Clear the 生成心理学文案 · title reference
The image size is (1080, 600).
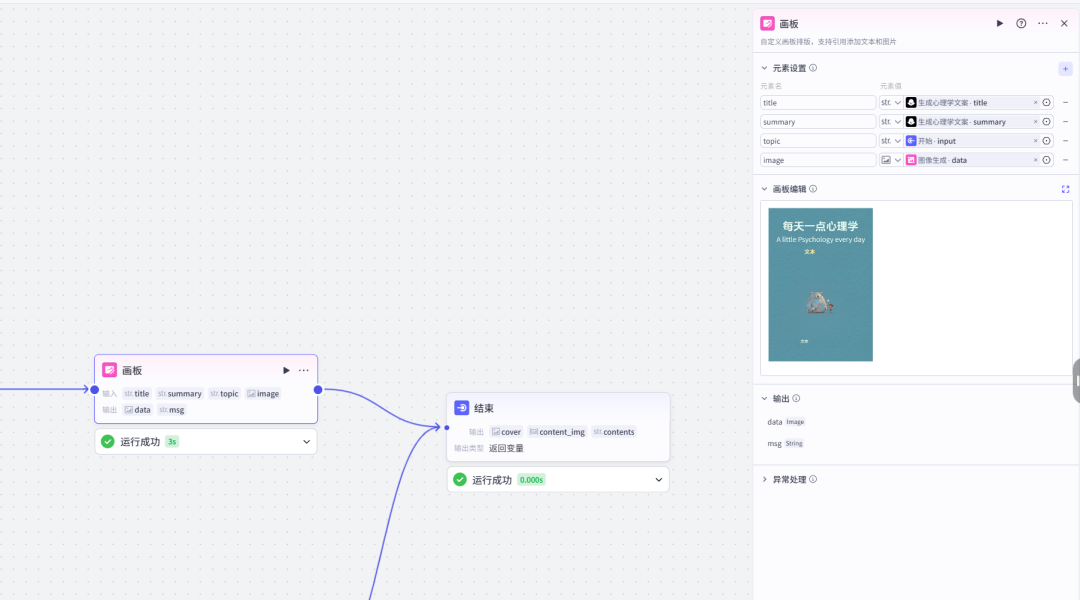pyautogui.click(x=1035, y=103)
